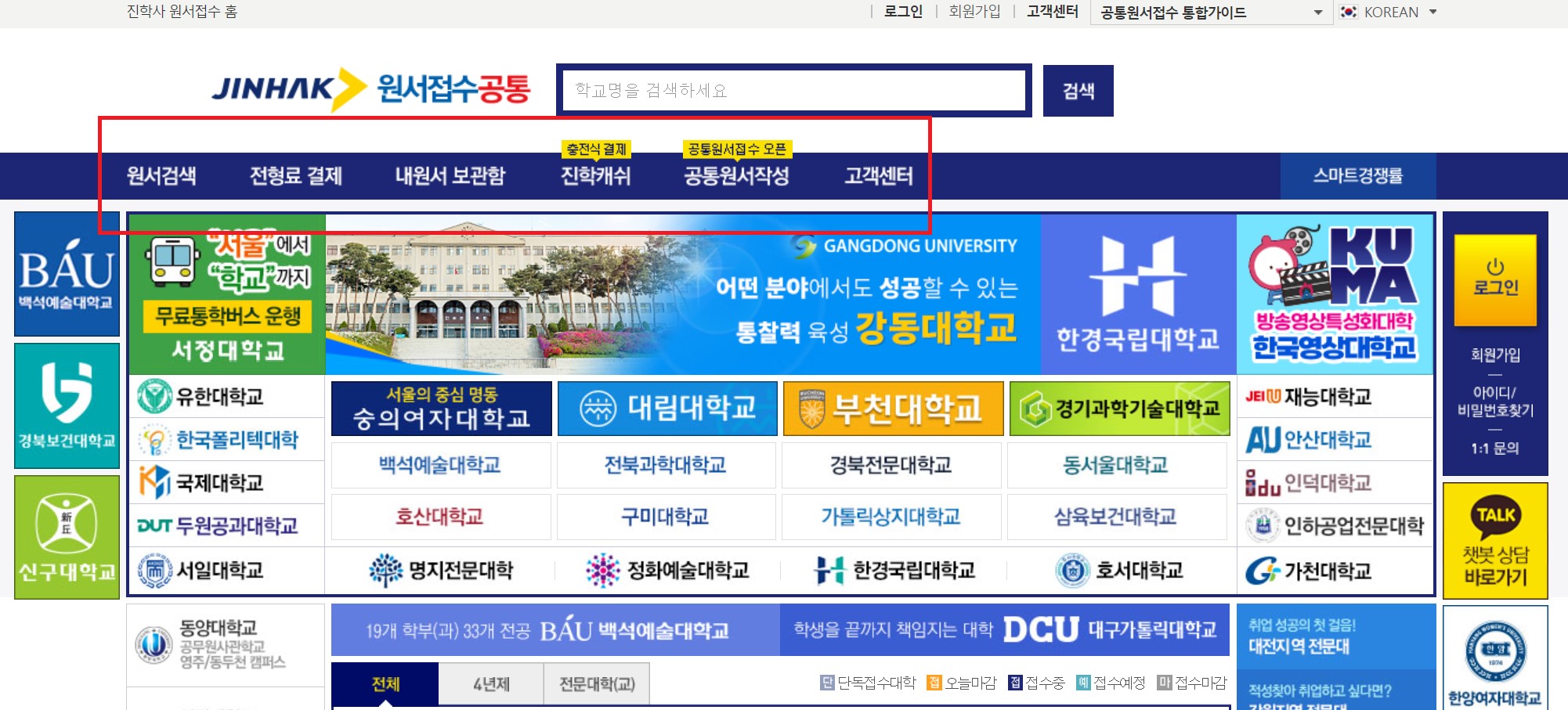Click the 숭의여자대학교 navy banner
This screenshot has height=710, width=1568.
coord(442,409)
